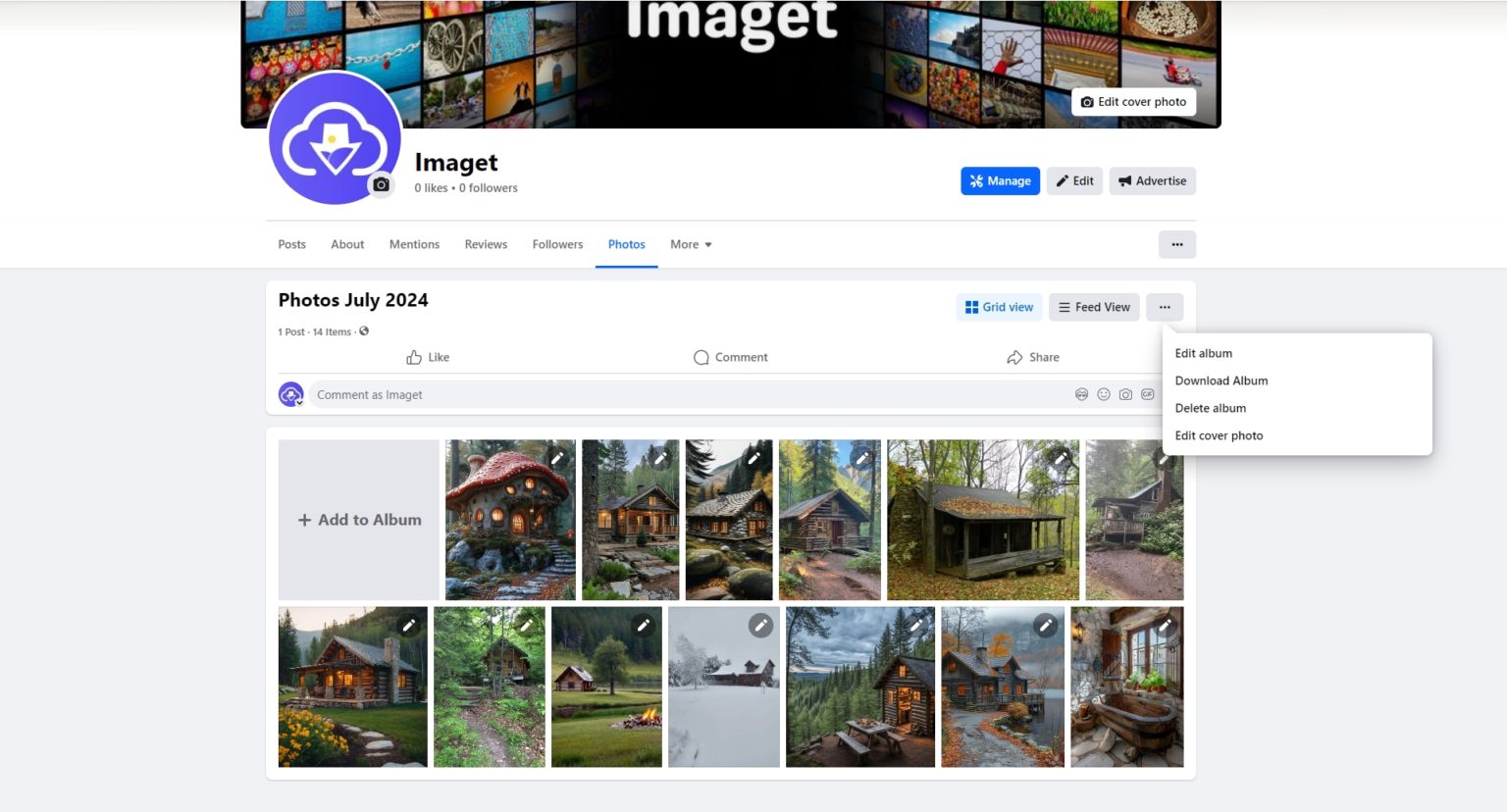This screenshot has height=812, width=1507.
Task: Open the Comment action on the album post
Action: [730, 357]
